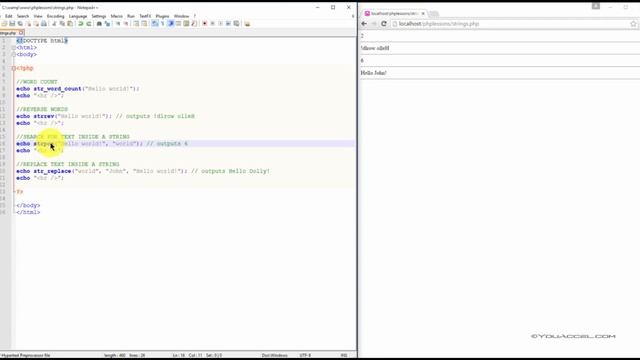640x360 pixels.
Task: Open a new browser tab
Action: point(434,14)
